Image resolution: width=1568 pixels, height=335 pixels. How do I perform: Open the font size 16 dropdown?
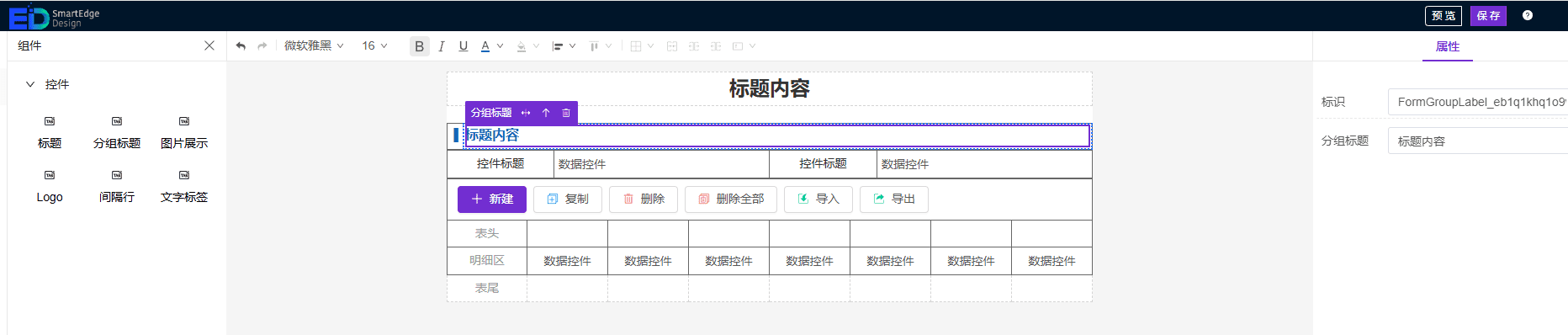[374, 46]
